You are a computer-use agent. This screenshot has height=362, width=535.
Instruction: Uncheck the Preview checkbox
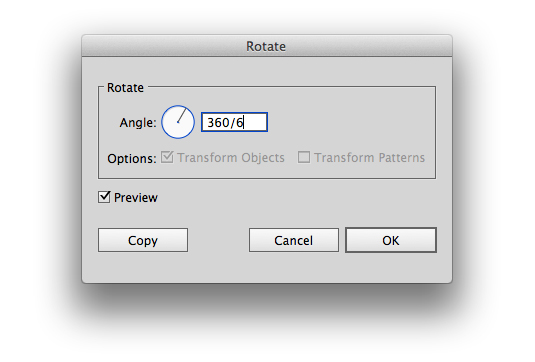[x=104, y=197]
